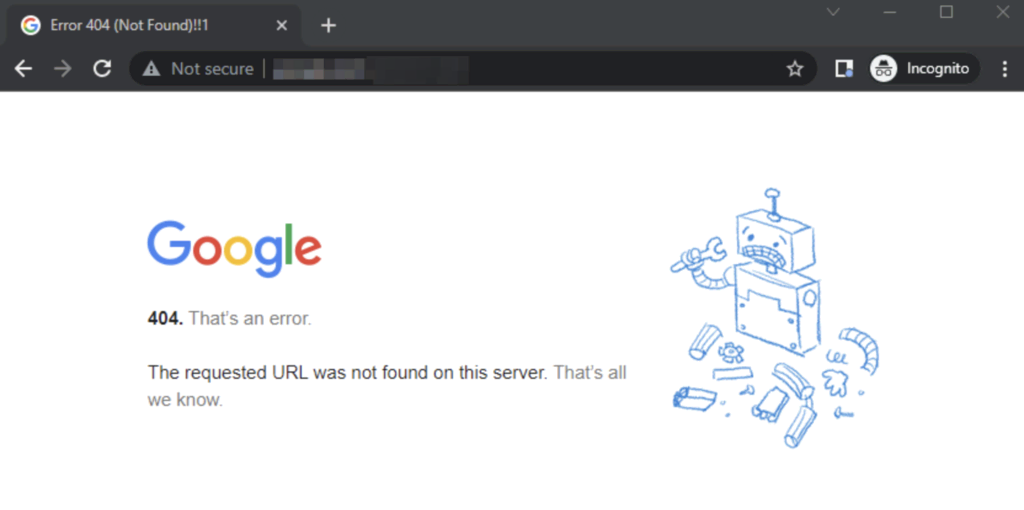Toggle the side panel icon

point(844,69)
